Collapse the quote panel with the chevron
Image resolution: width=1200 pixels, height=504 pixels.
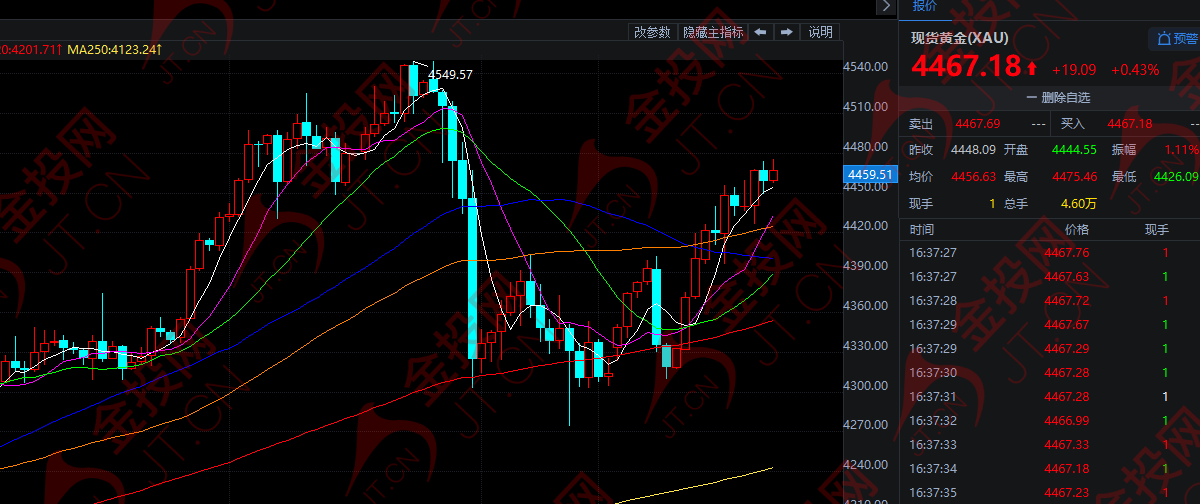(x=884, y=7)
